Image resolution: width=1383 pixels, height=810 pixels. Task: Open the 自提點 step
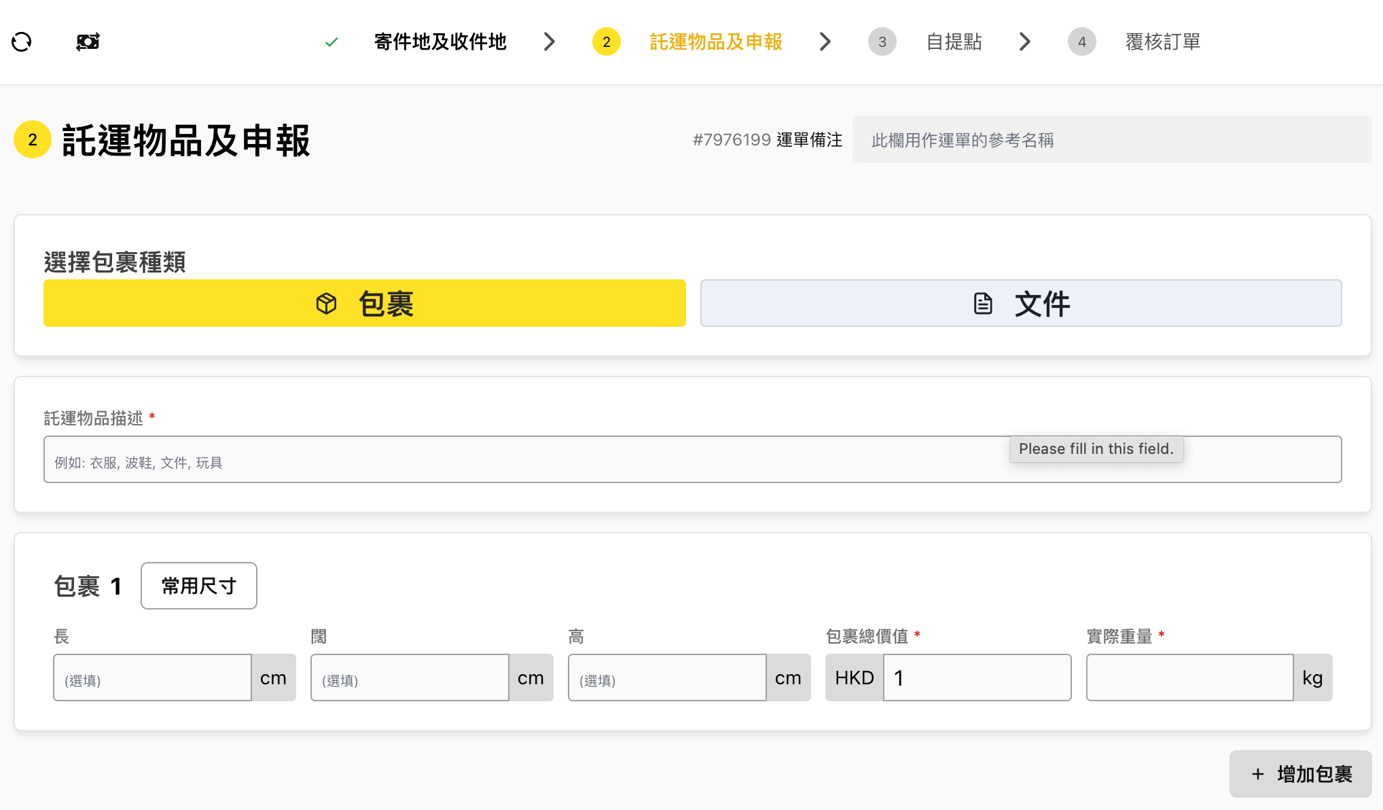tap(953, 42)
